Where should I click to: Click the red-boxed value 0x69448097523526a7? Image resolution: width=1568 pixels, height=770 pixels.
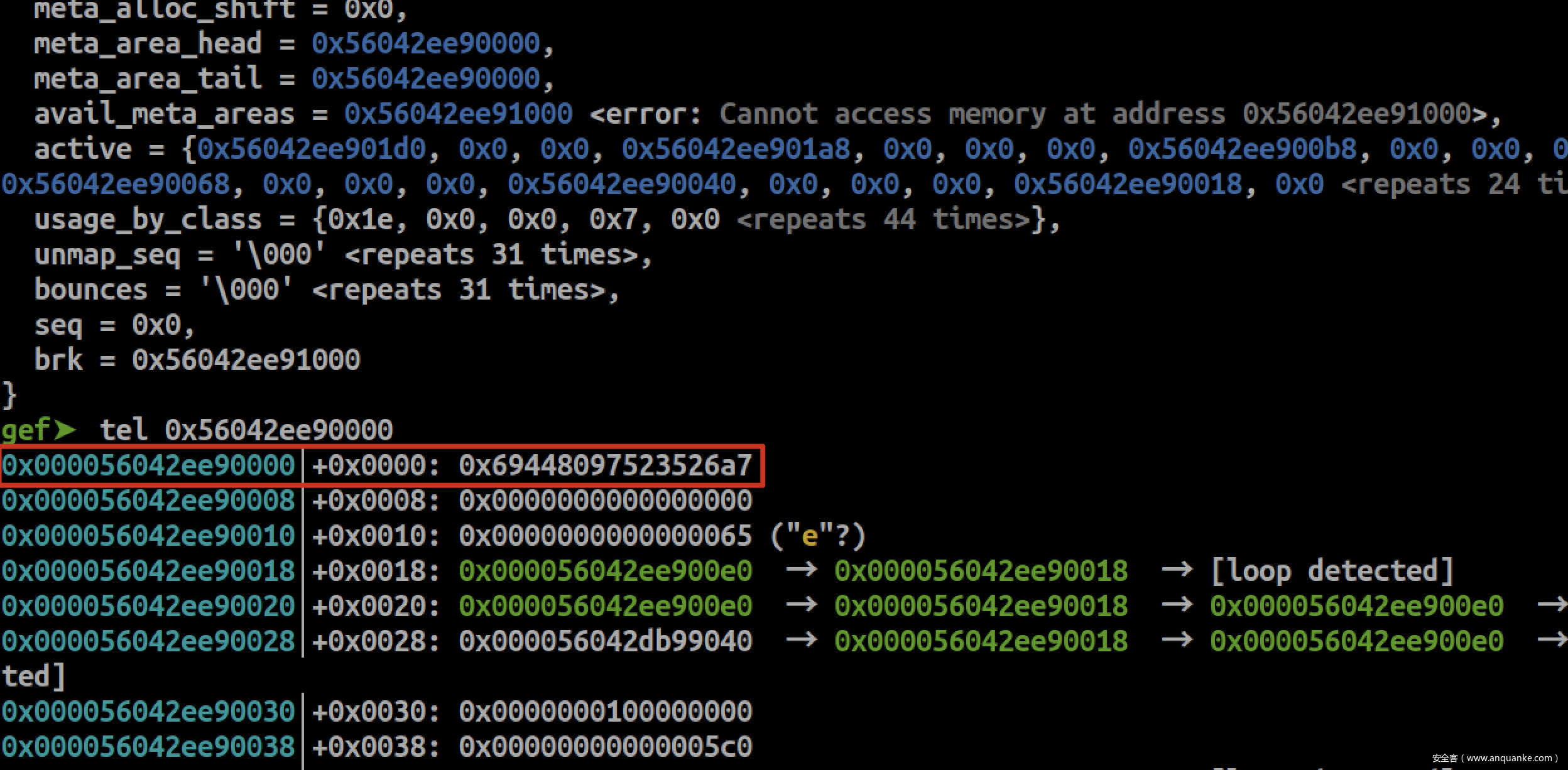[x=605, y=466]
